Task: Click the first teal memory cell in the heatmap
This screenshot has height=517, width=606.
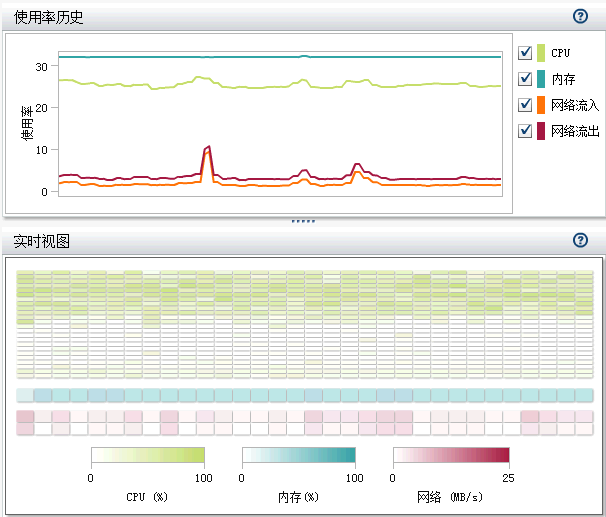Action: click(25, 395)
